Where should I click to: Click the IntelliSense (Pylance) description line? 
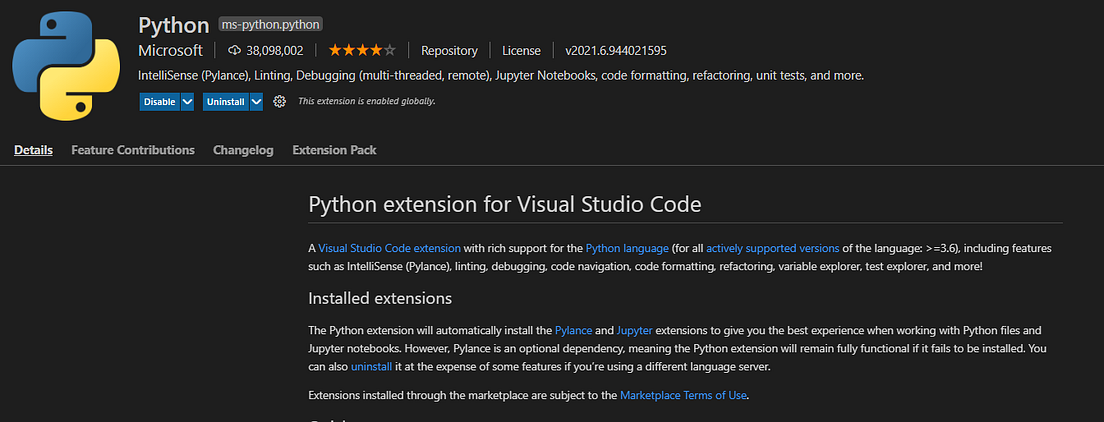[x=501, y=75]
